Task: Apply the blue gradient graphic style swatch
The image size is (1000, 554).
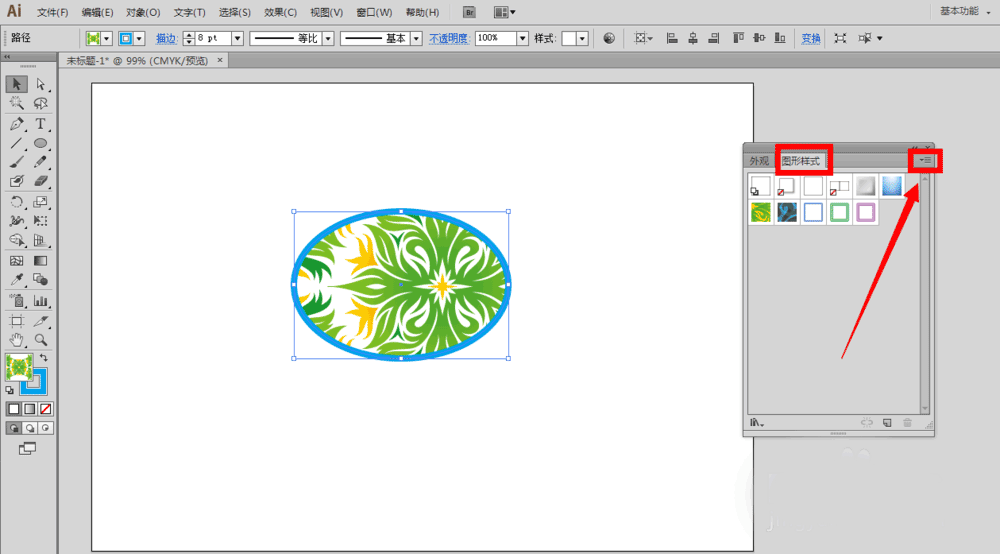Action: [x=892, y=186]
